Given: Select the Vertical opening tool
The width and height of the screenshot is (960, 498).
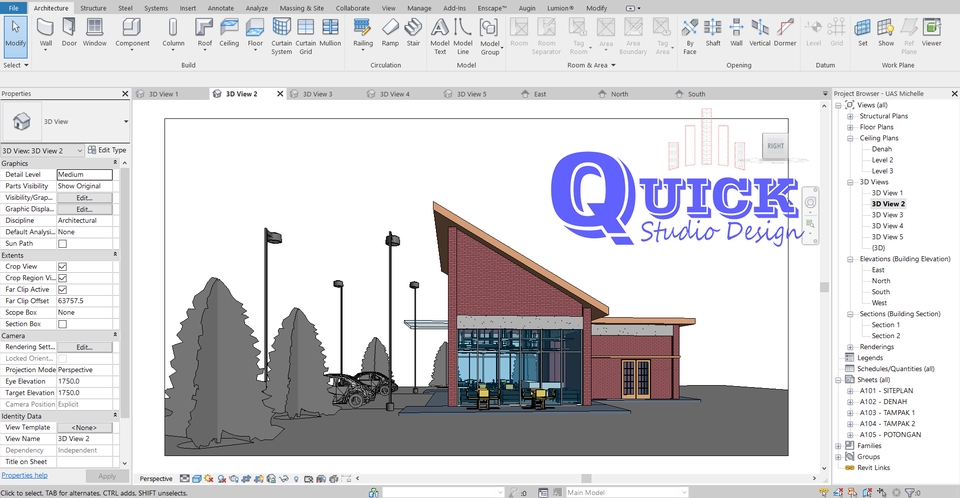Looking at the screenshot, I should pos(760,32).
